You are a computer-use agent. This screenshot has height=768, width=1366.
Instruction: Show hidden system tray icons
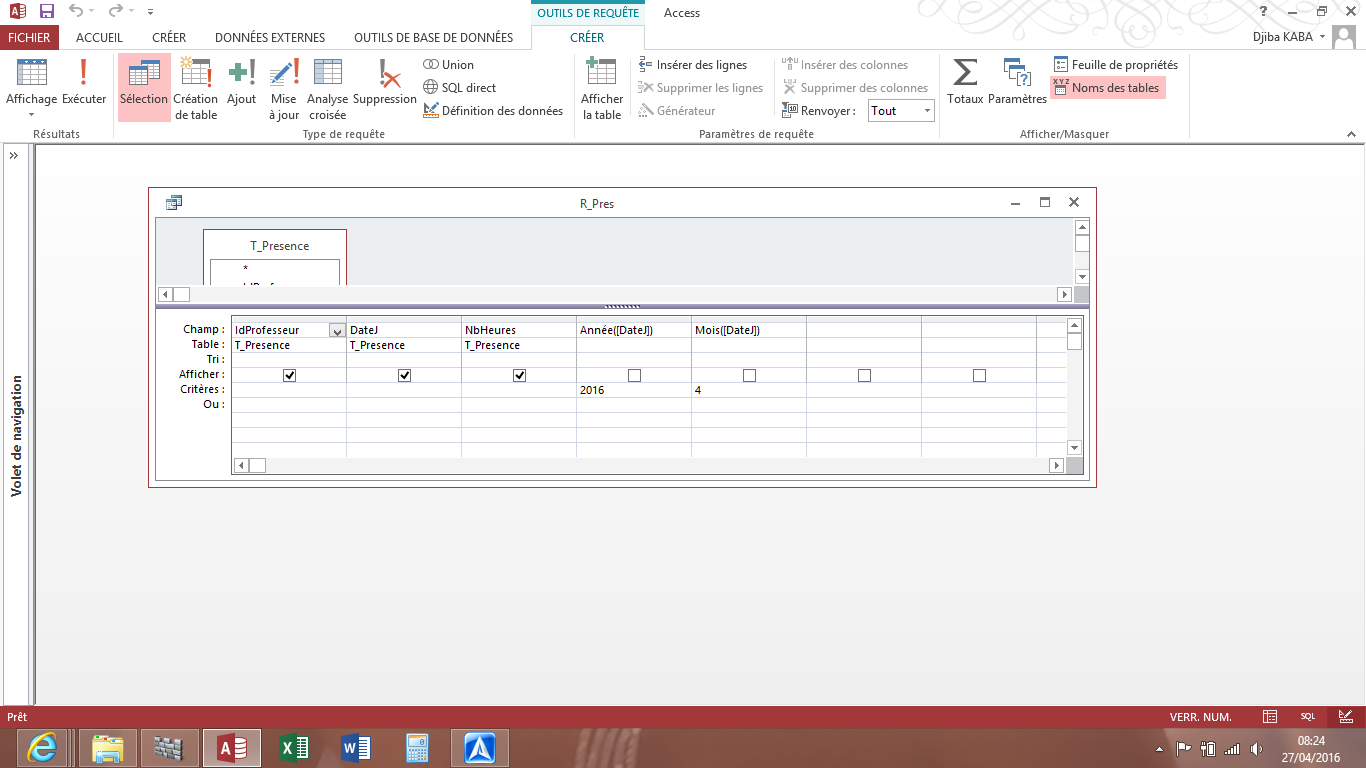(1160, 749)
